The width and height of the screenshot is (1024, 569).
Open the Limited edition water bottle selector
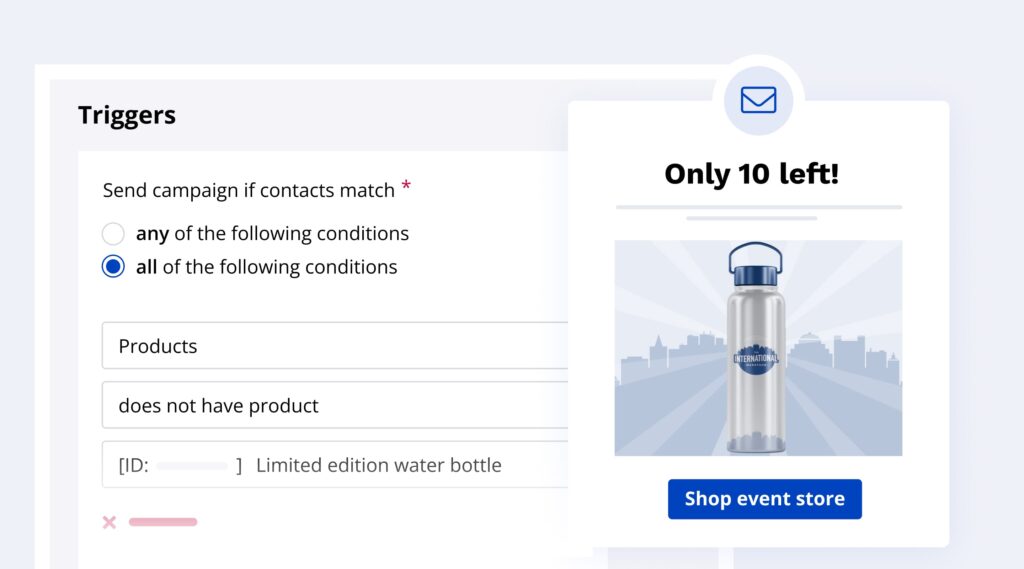(378, 465)
